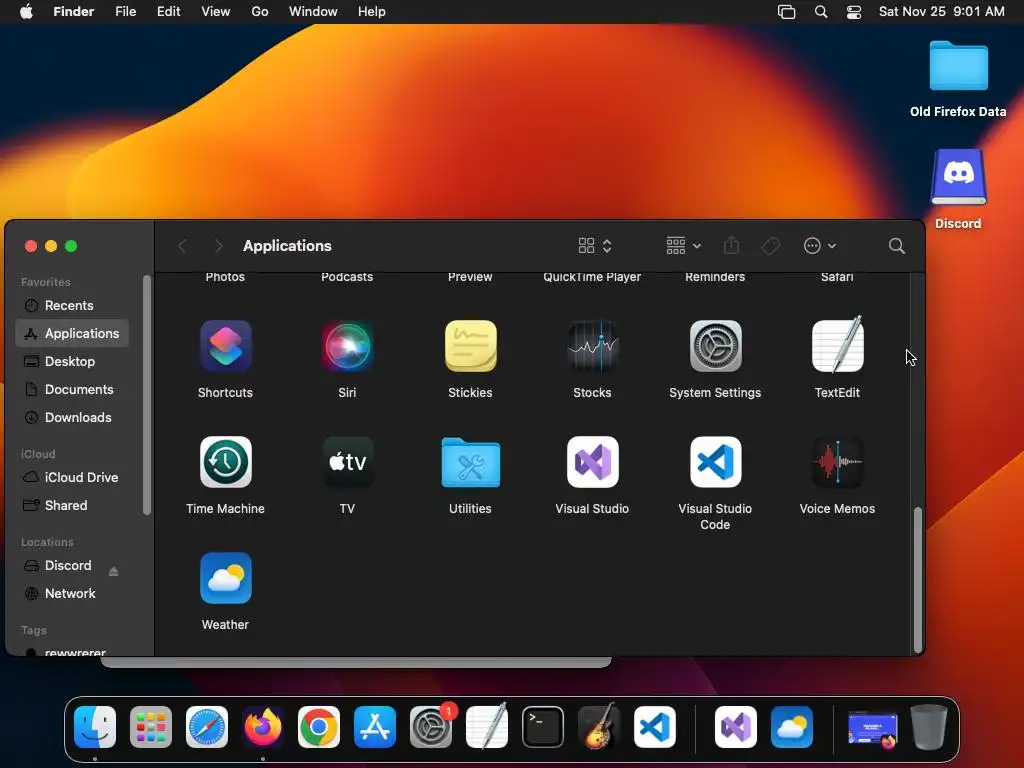Open the Group By dropdown
This screenshot has height=768, width=1024.
[x=683, y=246]
